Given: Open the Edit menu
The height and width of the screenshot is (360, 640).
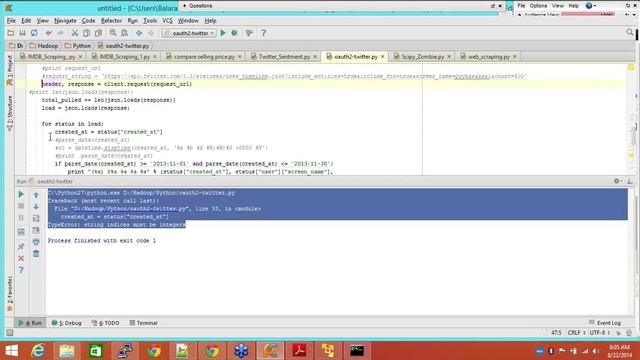Looking at the screenshot, I should click(26, 20).
